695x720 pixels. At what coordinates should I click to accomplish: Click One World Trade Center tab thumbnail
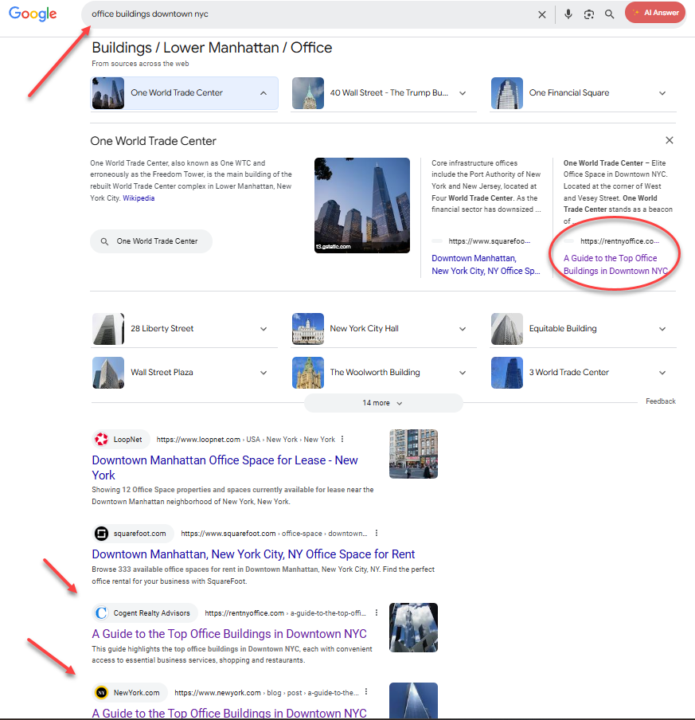(x=108, y=93)
